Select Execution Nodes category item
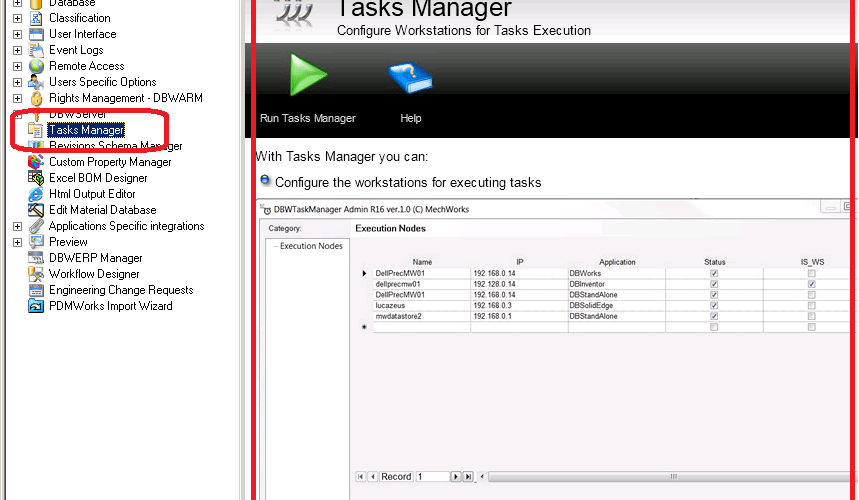Screen dimensions: 859x500 [x=311, y=246]
